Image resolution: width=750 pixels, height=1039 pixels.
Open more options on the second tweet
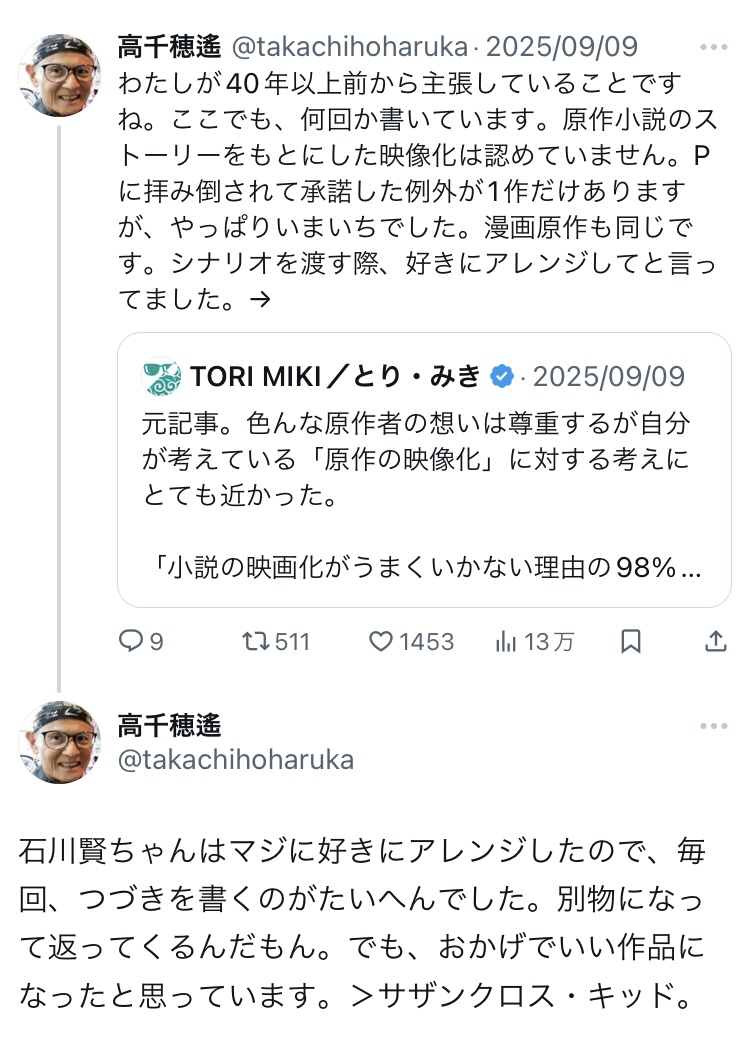click(714, 727)
